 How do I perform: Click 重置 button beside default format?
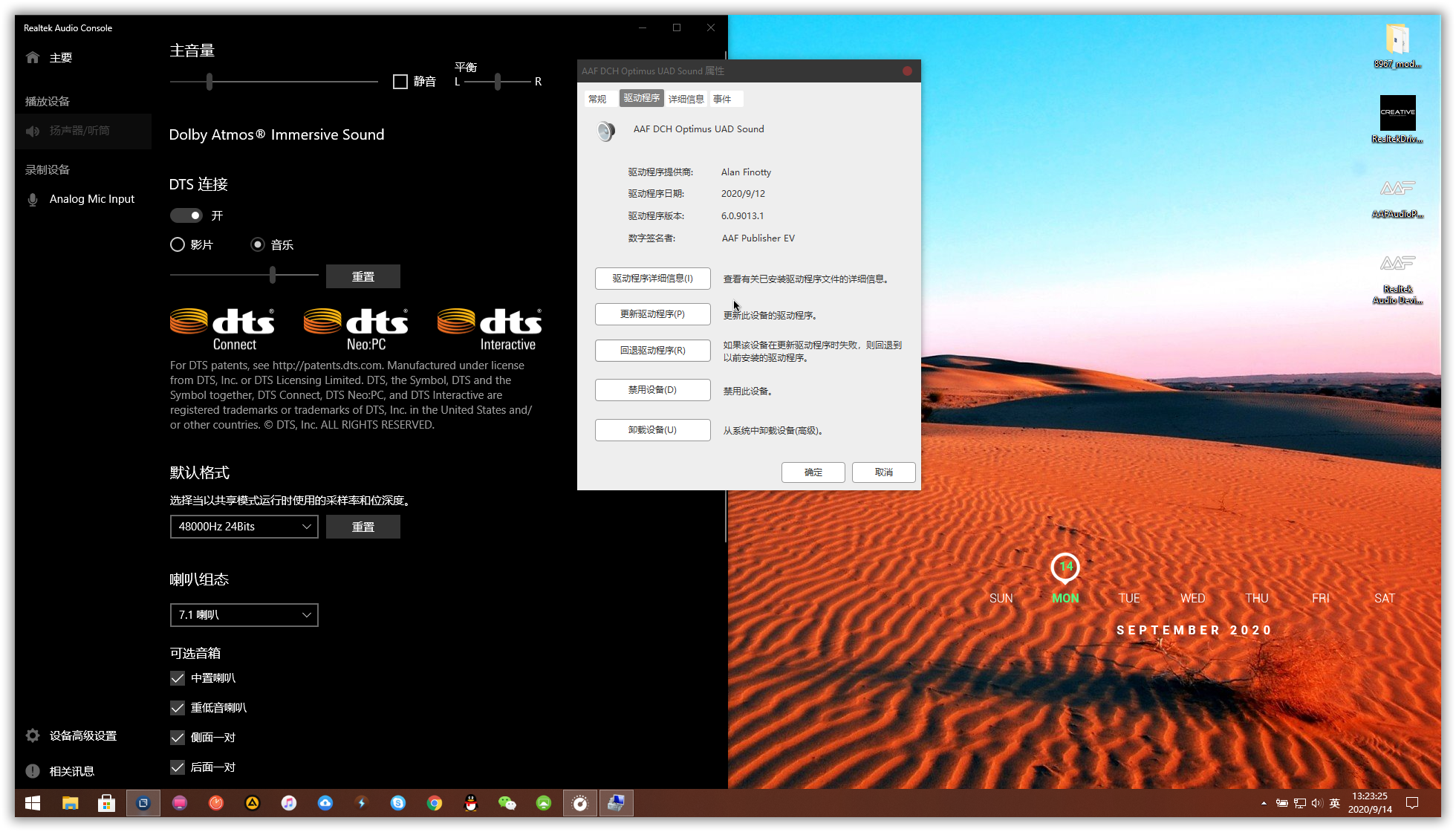(363, 527)
